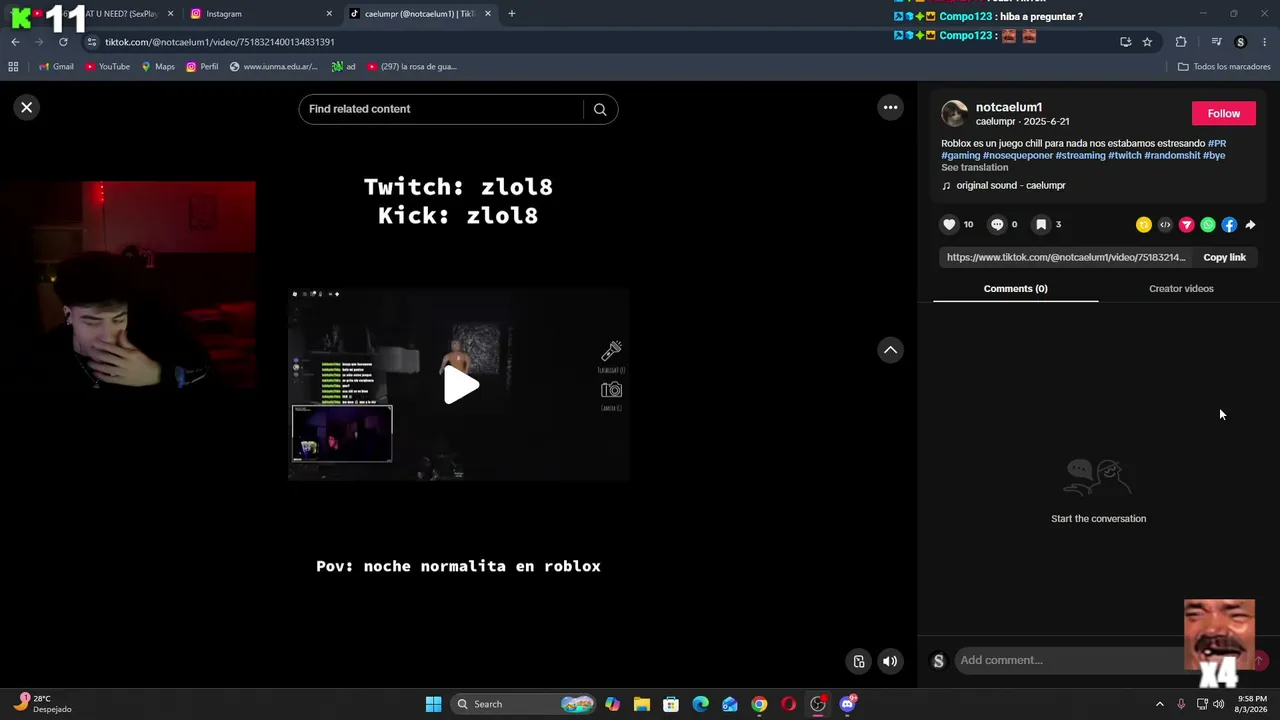Viewport: 1280px width, 720px height.
Task: Mute the video with speaker icon
Action: (x=890, y=661)
